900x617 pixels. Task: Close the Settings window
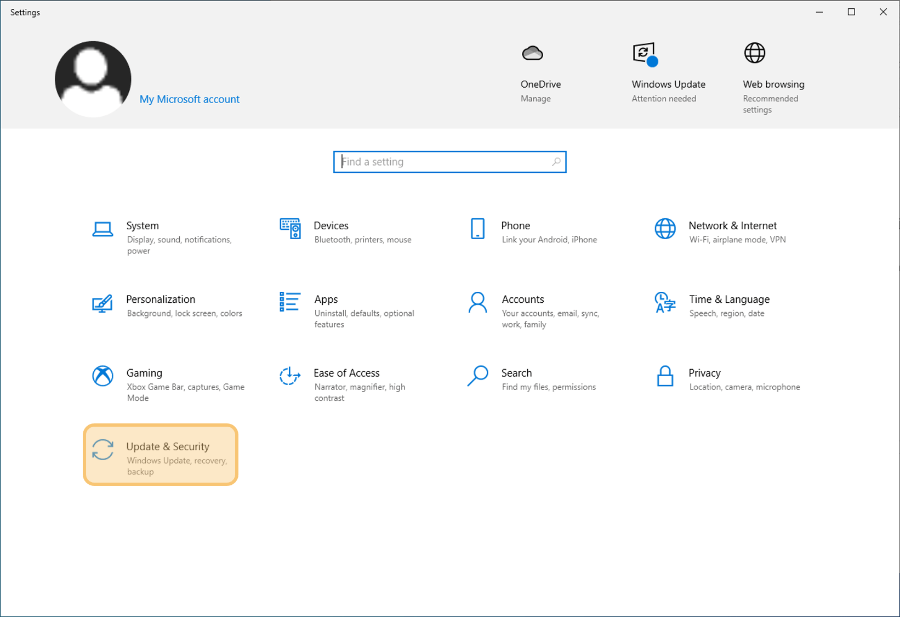point(883,12)
